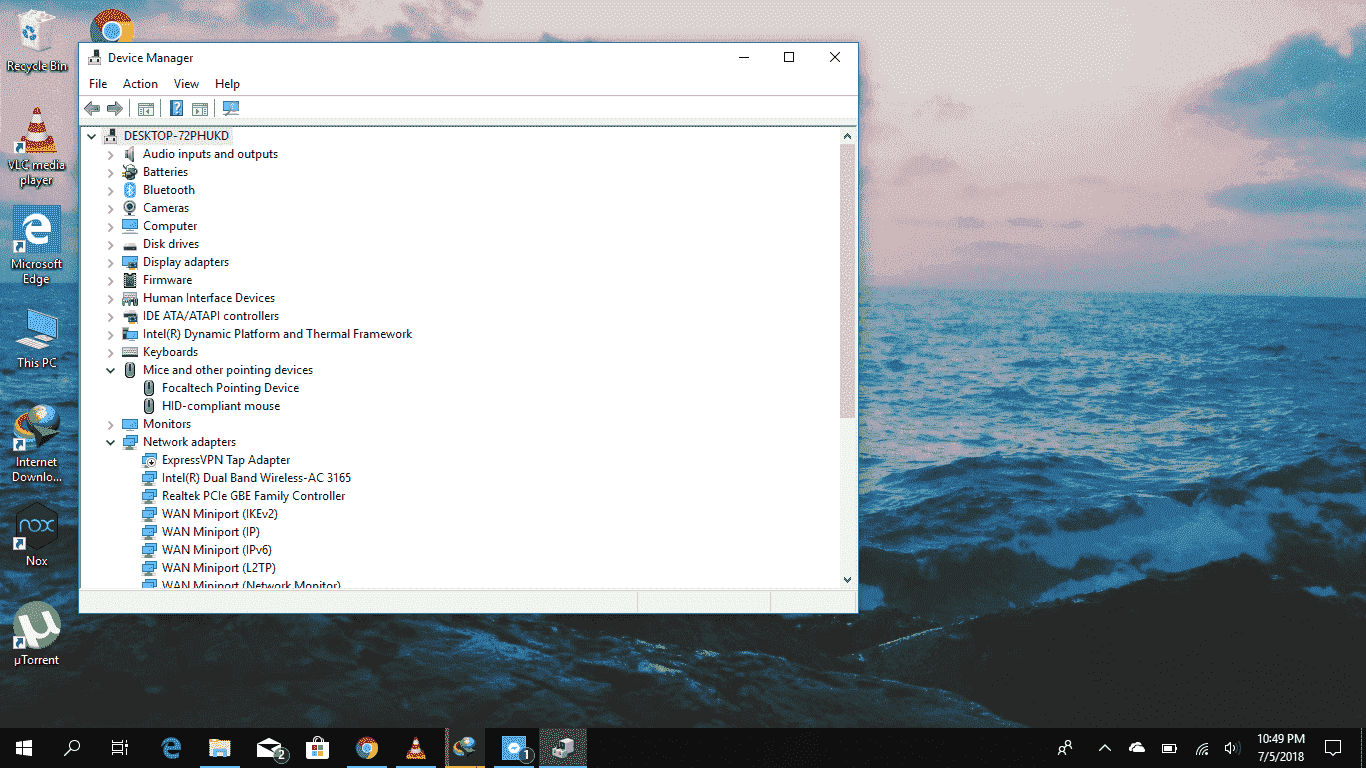Screen dimensions: 1366x768
Task: Open the Action menu
Action: coord(140,84)
